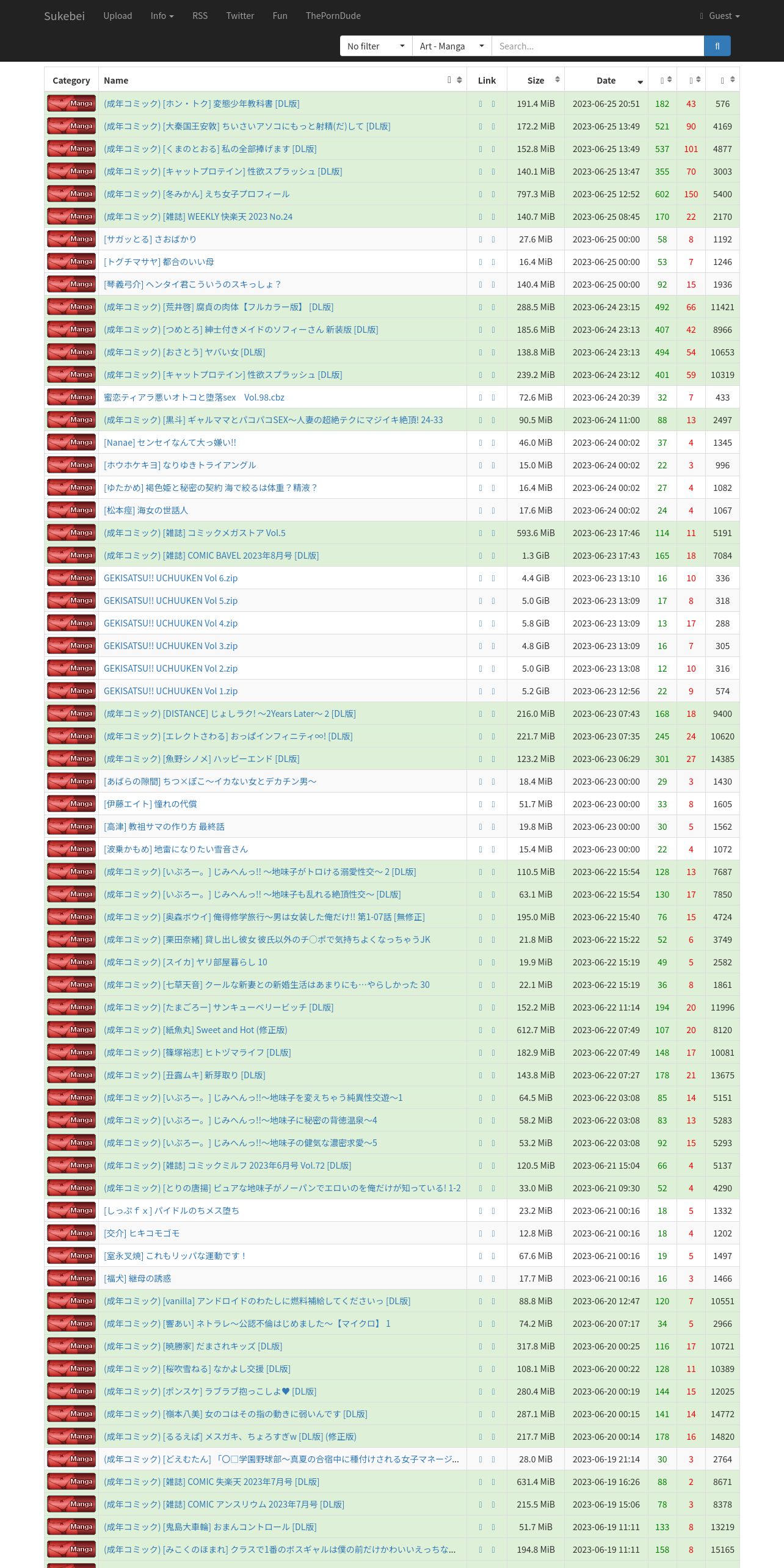This screenshot has width=784, height=1568.
Task: Go to the Sukebei home brand link
Action: point(64,15)
